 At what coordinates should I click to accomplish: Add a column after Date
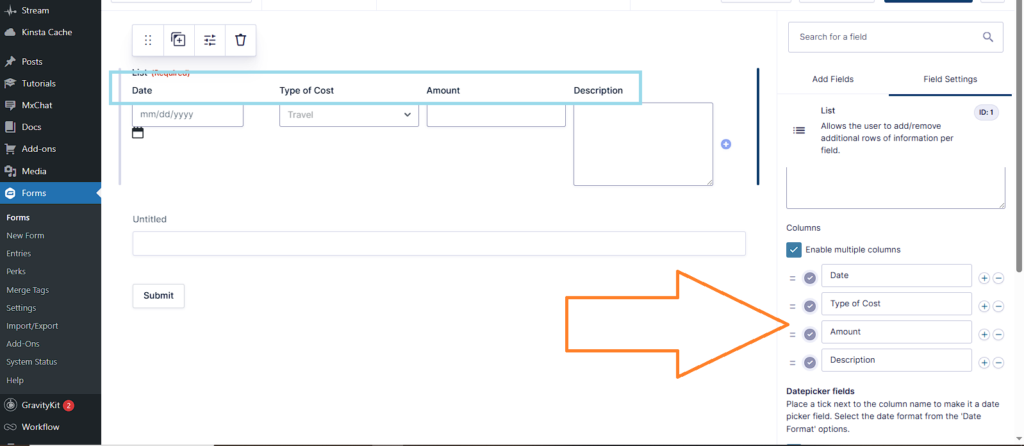coord(984,279)
